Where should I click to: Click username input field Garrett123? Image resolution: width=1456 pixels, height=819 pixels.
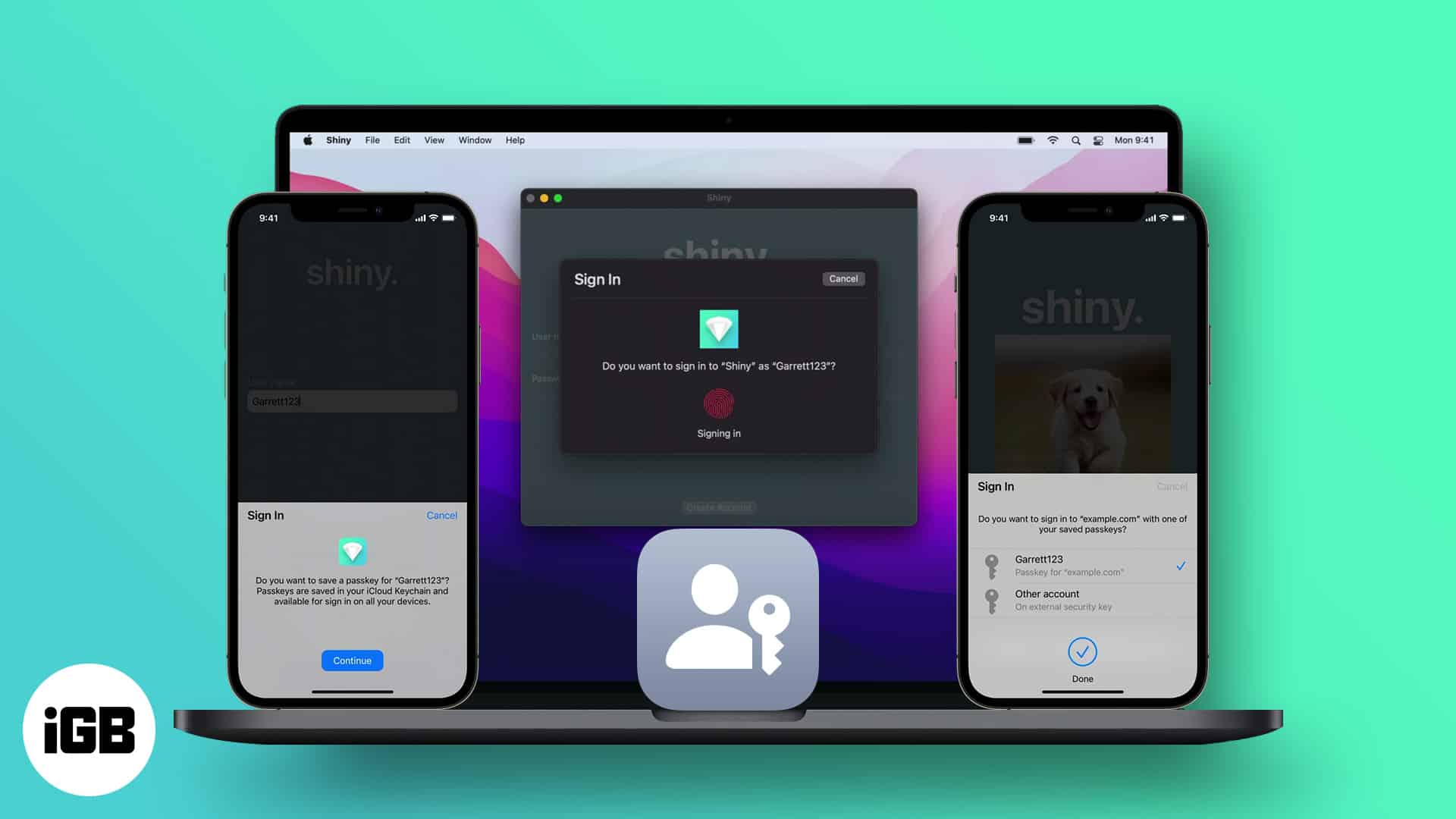coord(351,401)
